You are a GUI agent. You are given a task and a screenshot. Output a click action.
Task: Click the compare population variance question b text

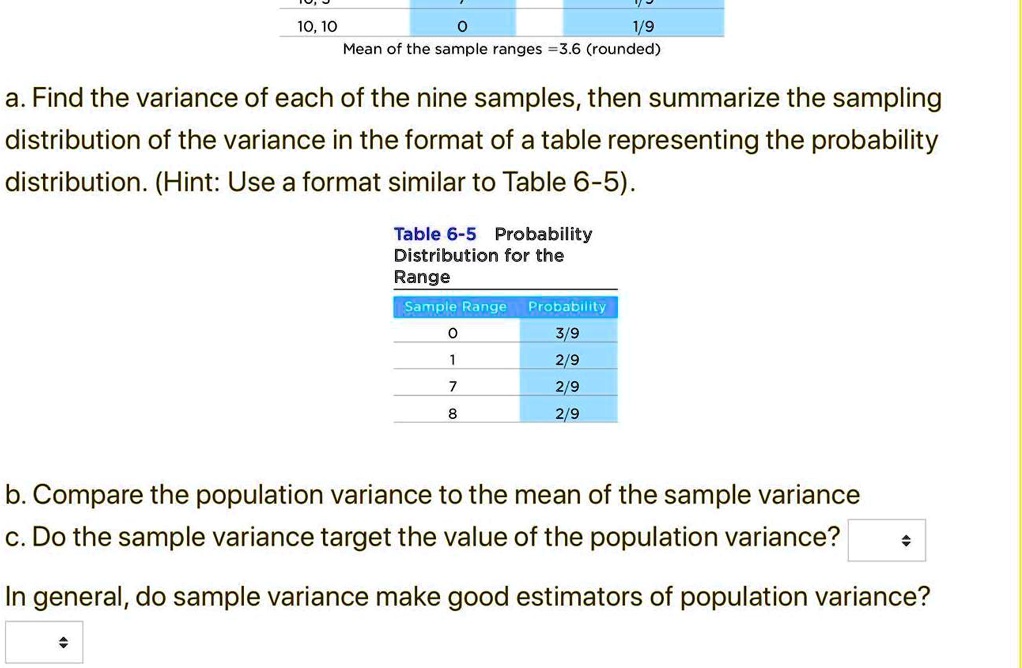click(432, 494)
